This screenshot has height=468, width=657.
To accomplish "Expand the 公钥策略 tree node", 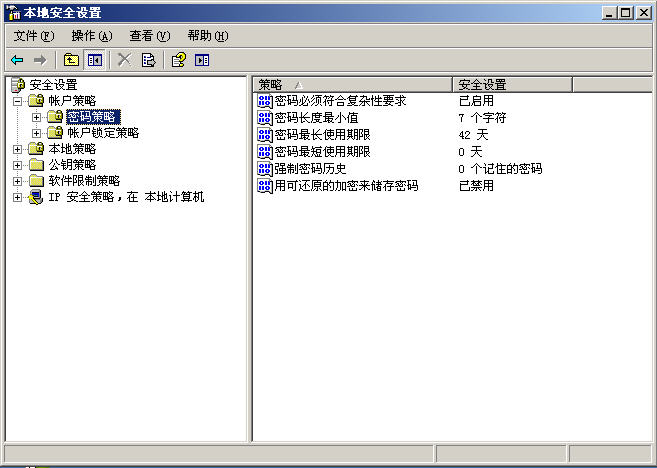I will (17, 165).
